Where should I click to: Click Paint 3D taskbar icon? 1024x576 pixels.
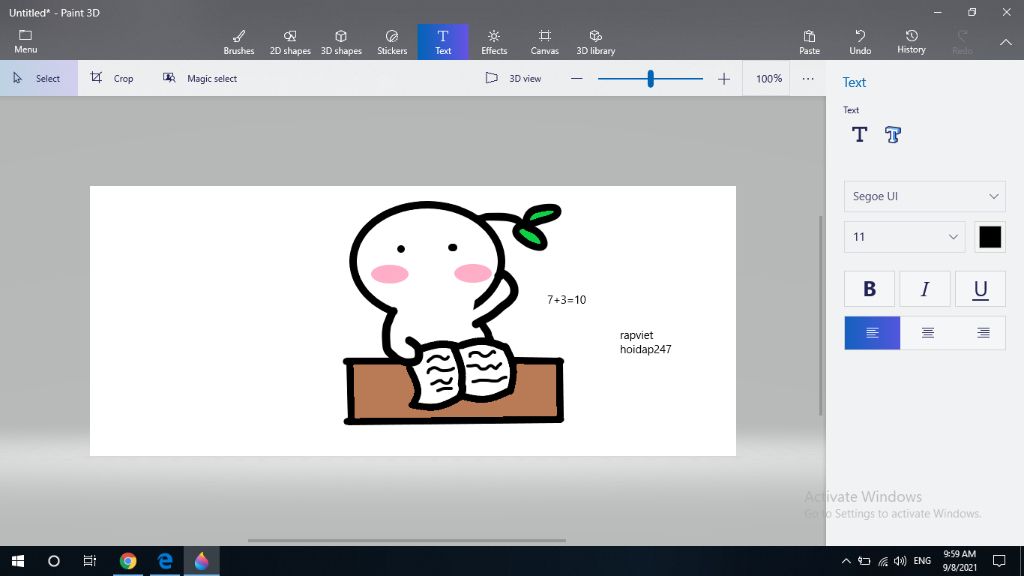(202, 561)
